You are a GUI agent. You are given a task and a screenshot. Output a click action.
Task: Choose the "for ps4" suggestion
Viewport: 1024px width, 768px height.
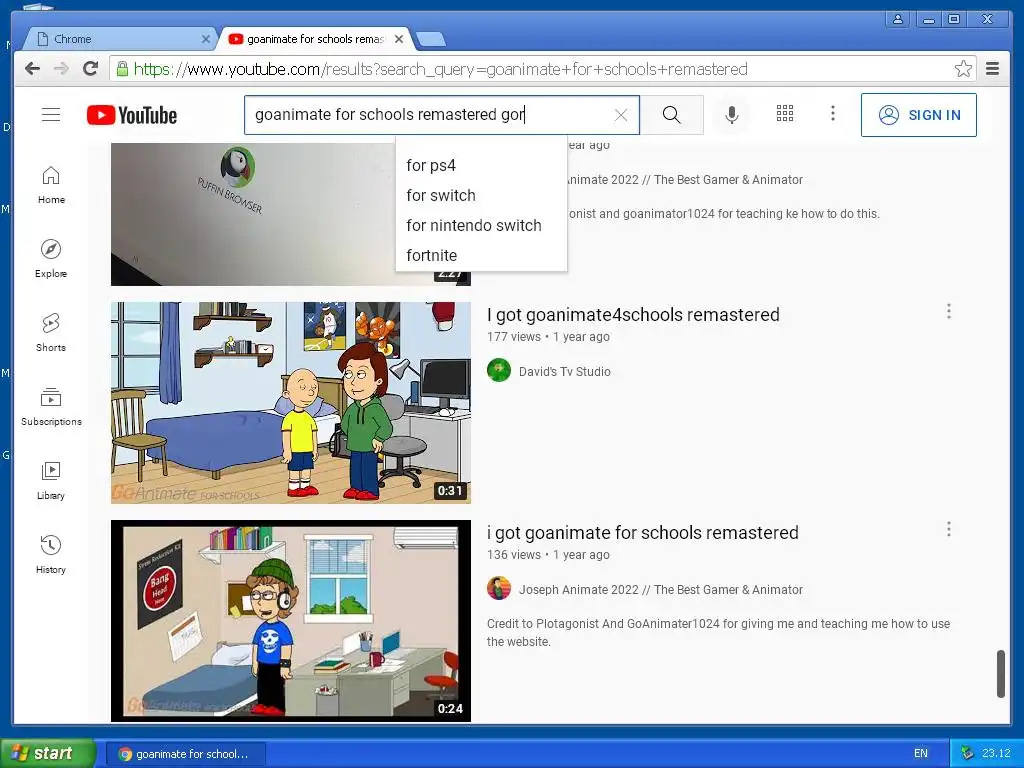click(x=481, y=165)
